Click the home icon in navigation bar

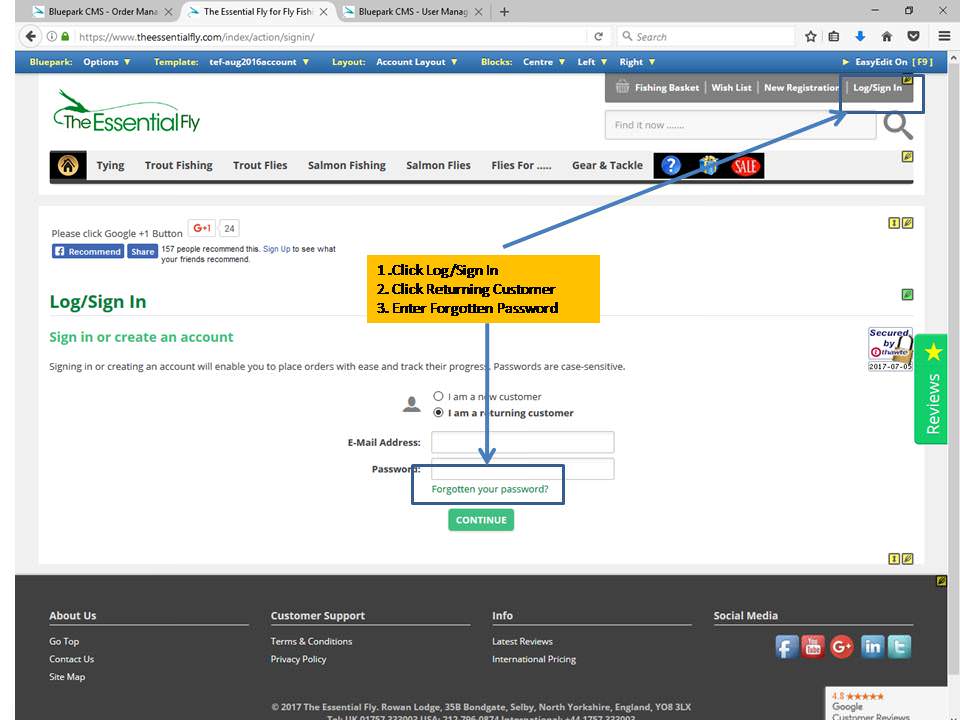[68, 166]
